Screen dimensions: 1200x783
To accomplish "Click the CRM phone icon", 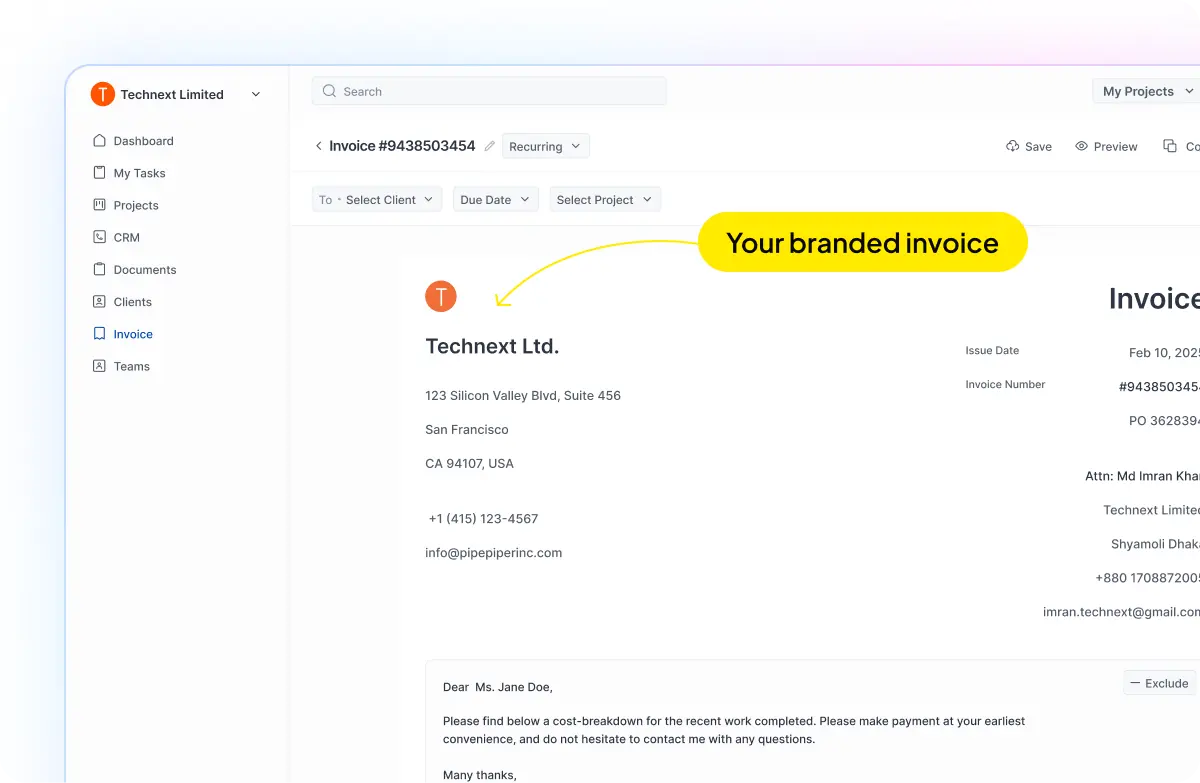I will coord(99,237).
